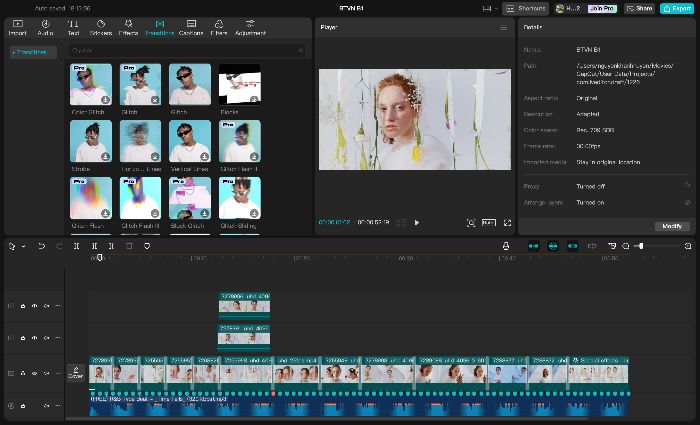Open the layout dropdown in title bar
Viewport: 700px width, 425px height.
click(x=490, y=8)
